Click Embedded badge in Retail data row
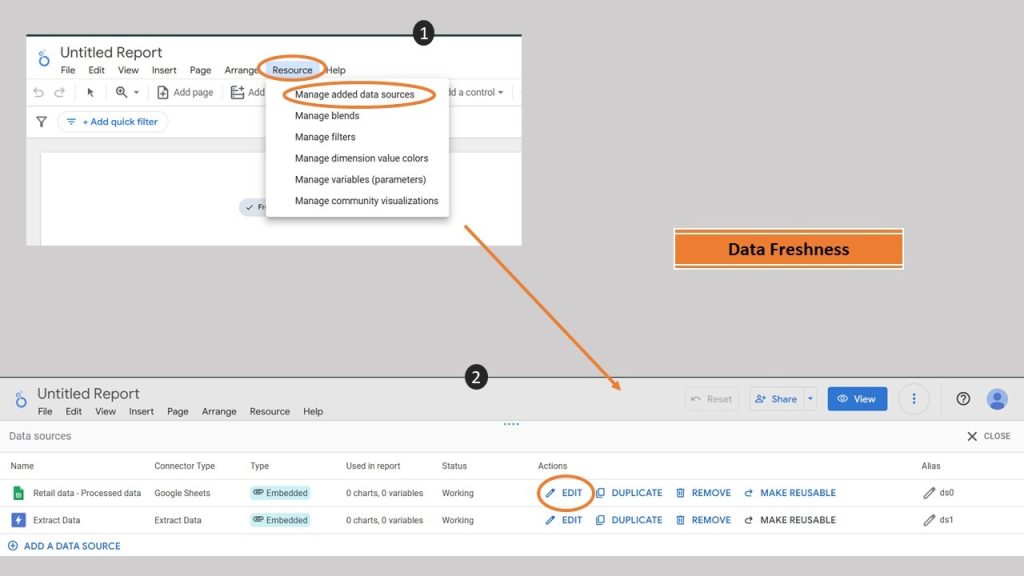 point(280,493)
